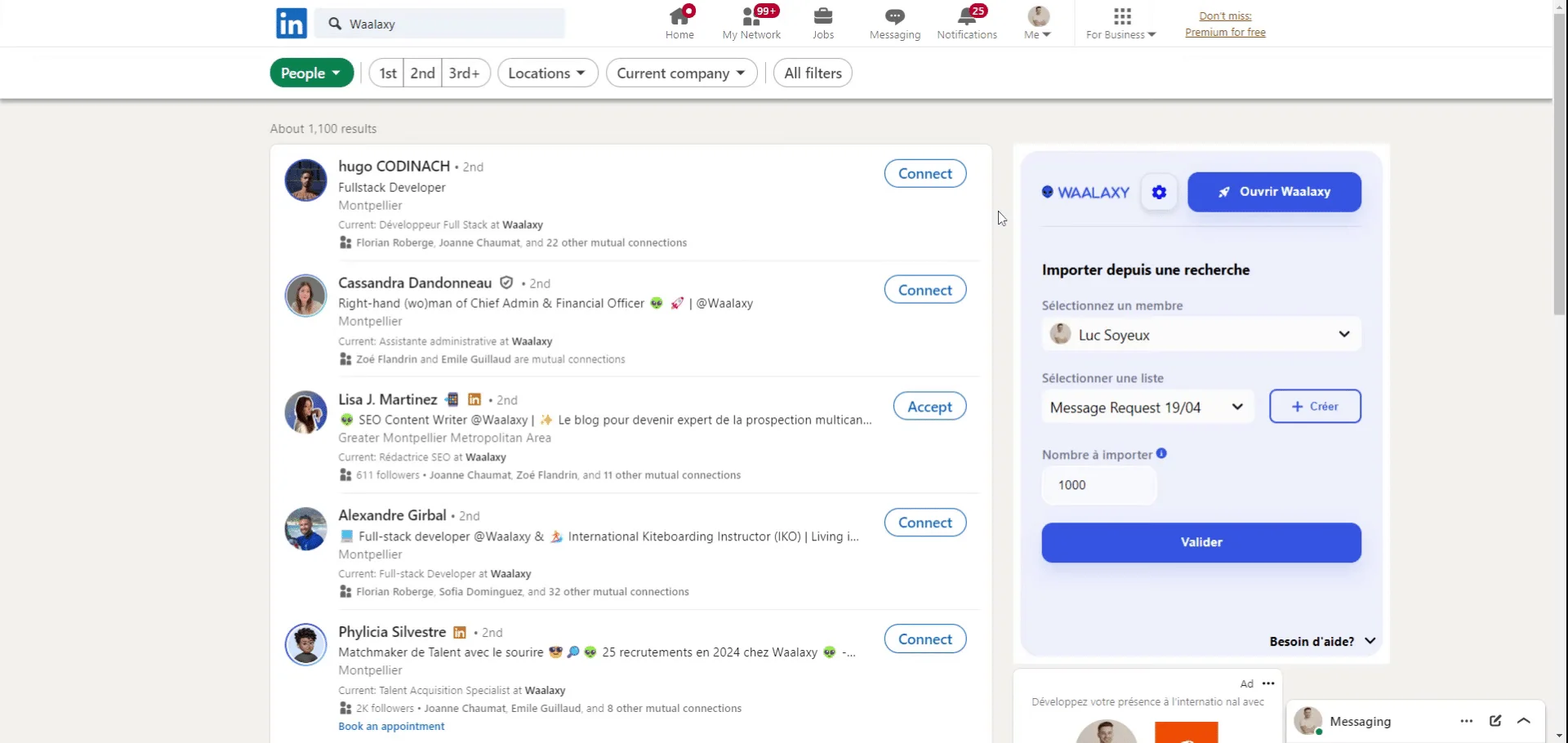Click LinkedIn badge next to Phylicia Silvestre
Screen dimensions: 1568x743
coord(460,633)
